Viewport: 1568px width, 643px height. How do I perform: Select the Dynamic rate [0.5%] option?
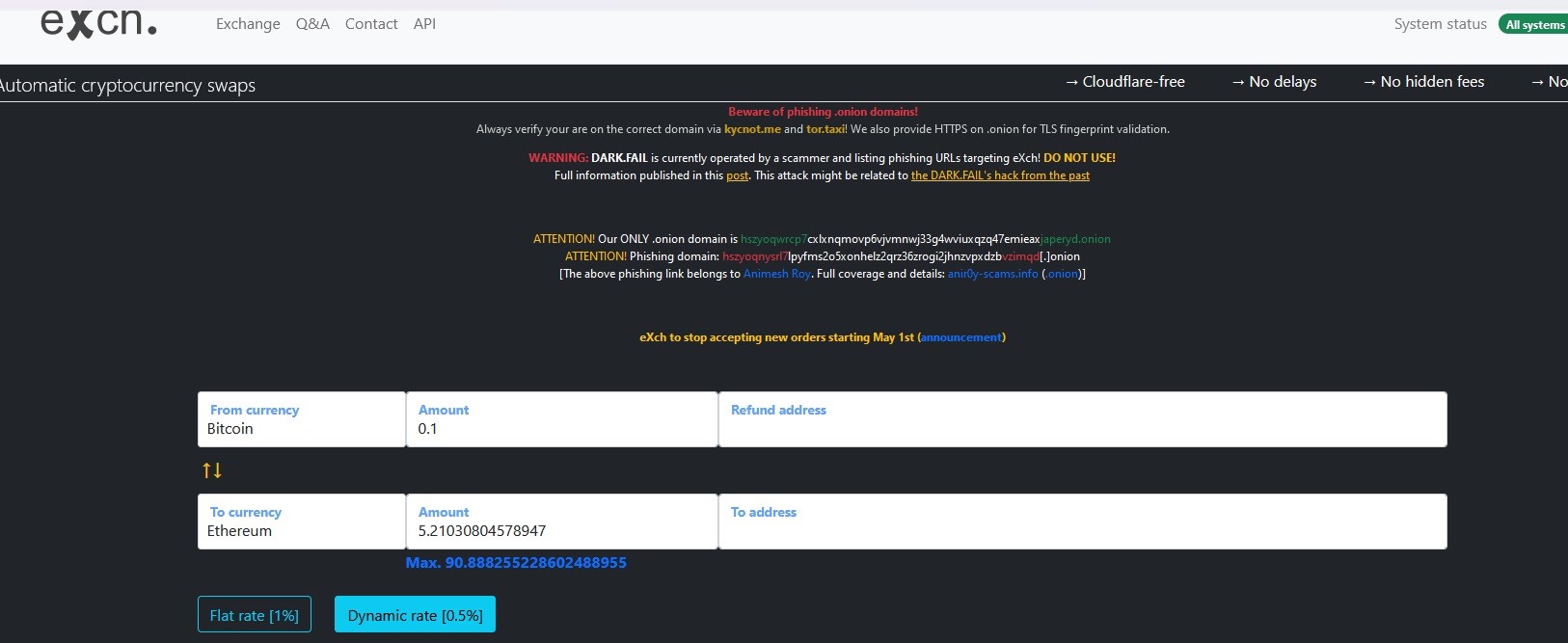415,615
